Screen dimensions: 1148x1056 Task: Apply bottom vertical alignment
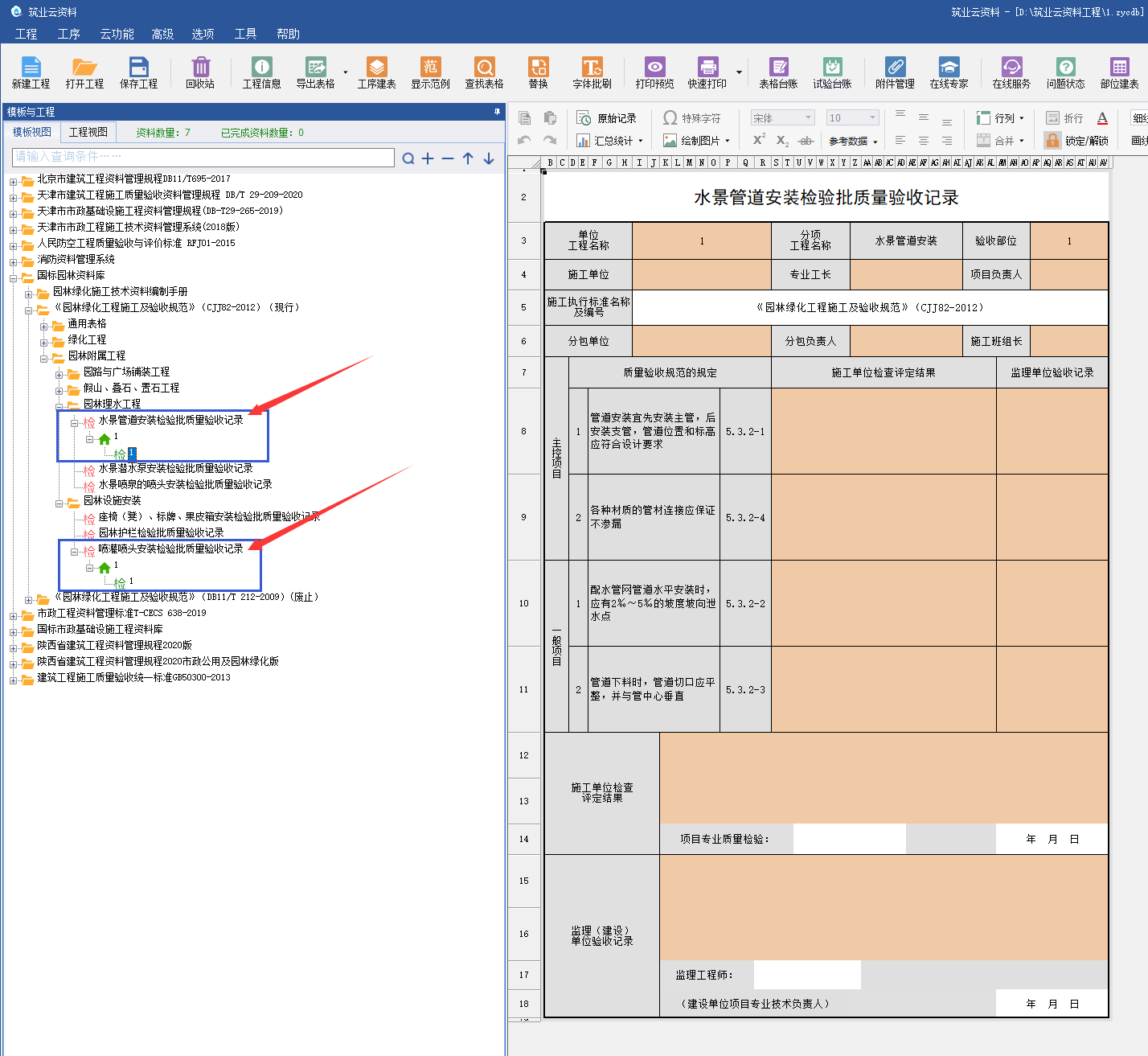click(947, 121)
